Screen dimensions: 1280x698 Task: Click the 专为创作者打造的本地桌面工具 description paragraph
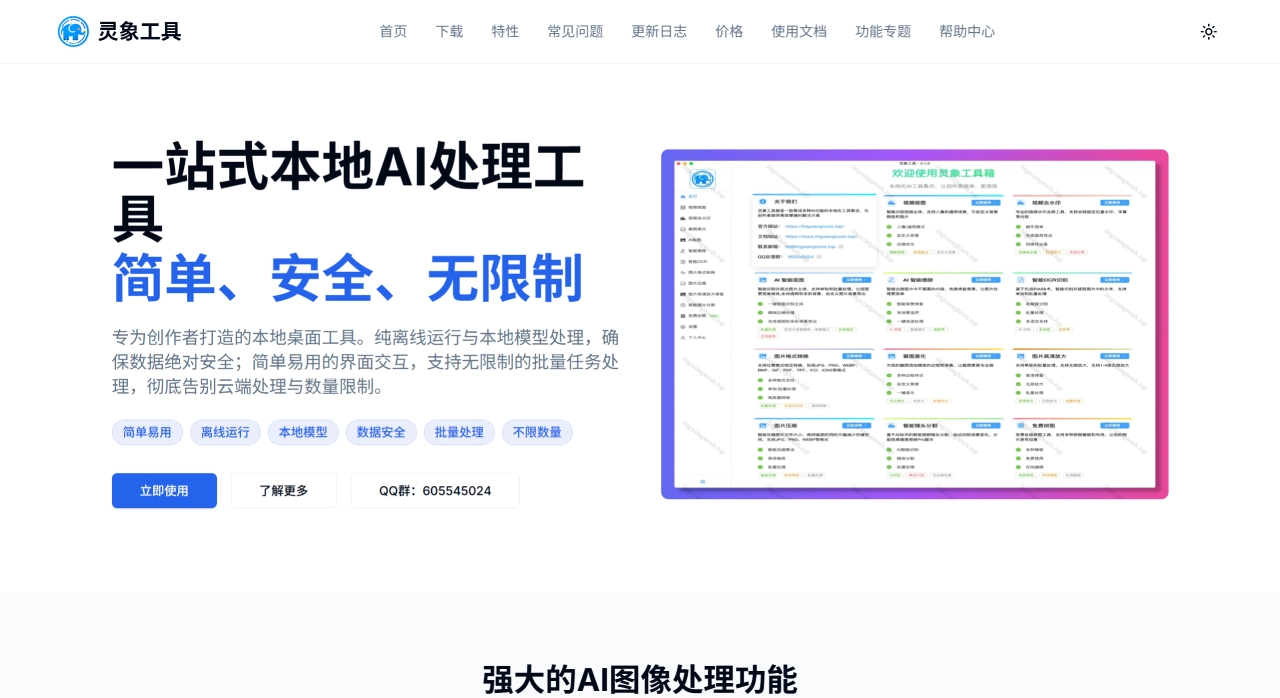[366, 362]
